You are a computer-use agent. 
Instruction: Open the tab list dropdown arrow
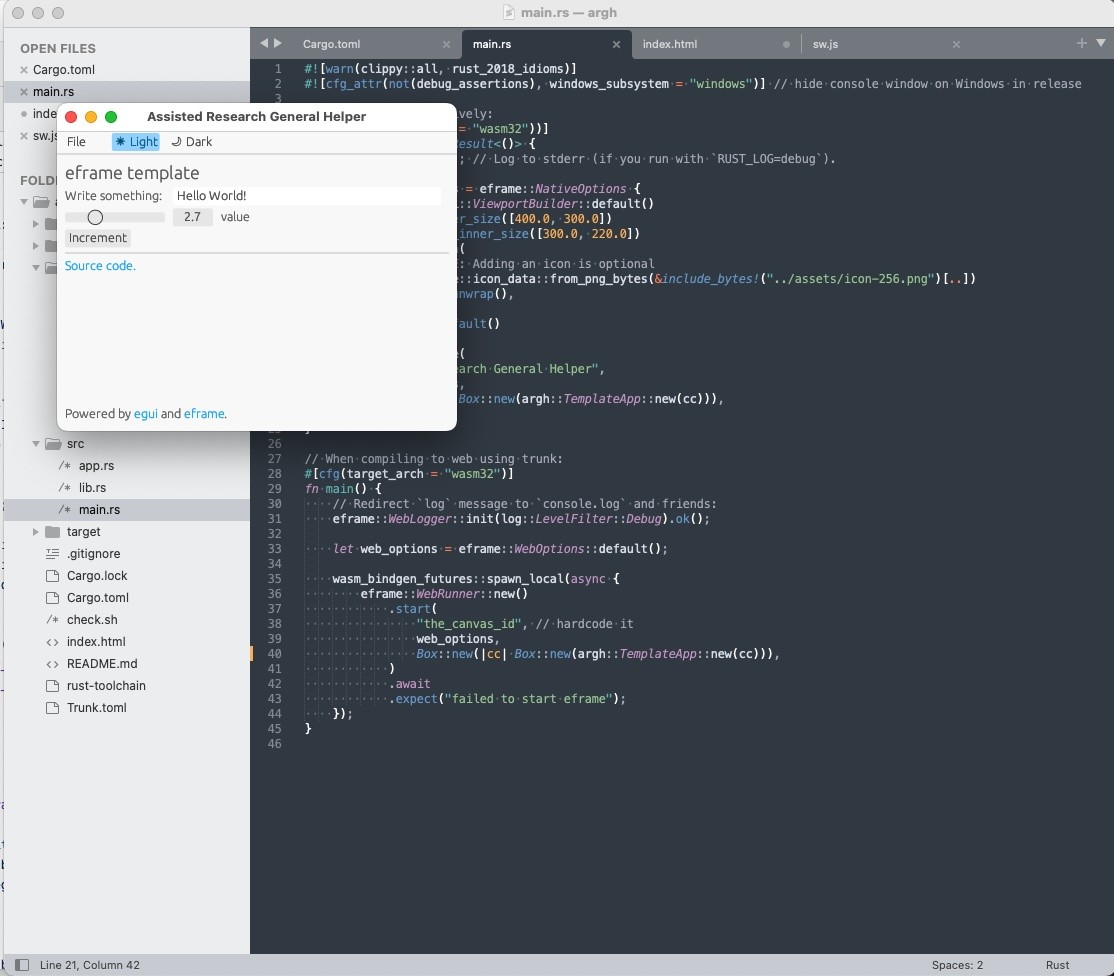[x=1101, y=43]
